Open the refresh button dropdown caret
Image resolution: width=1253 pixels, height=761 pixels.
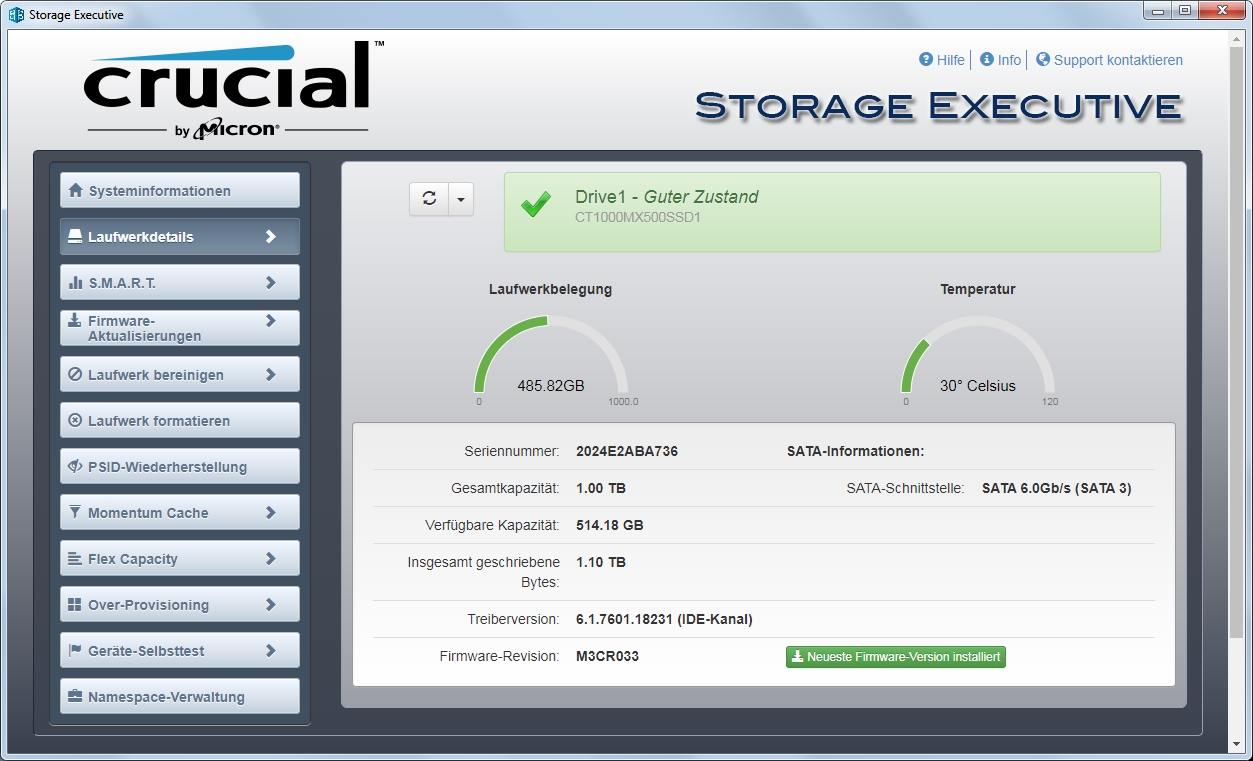(x=461, y=198)
